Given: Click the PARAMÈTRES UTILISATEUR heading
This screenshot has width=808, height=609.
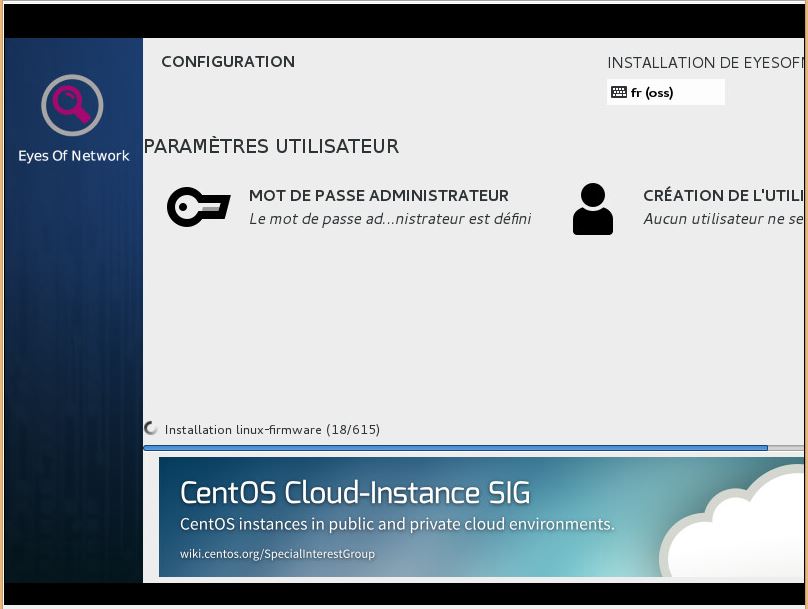Looking at the screenshot, I should 272,146.
